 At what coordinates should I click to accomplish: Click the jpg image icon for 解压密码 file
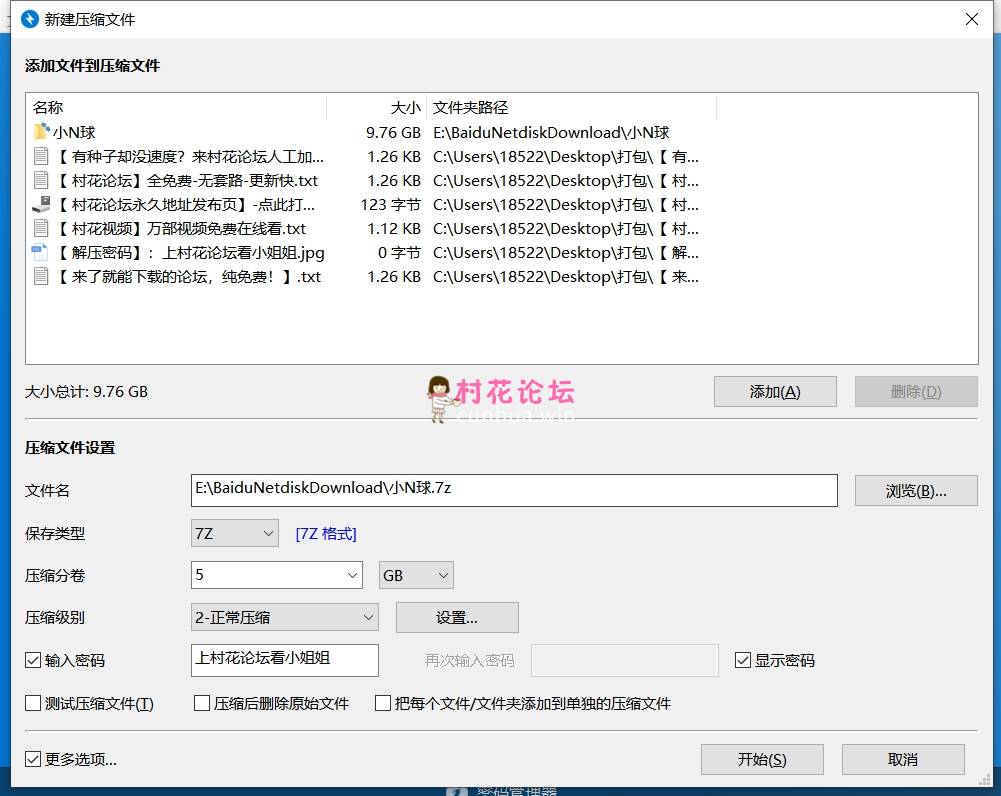[40, 253]
